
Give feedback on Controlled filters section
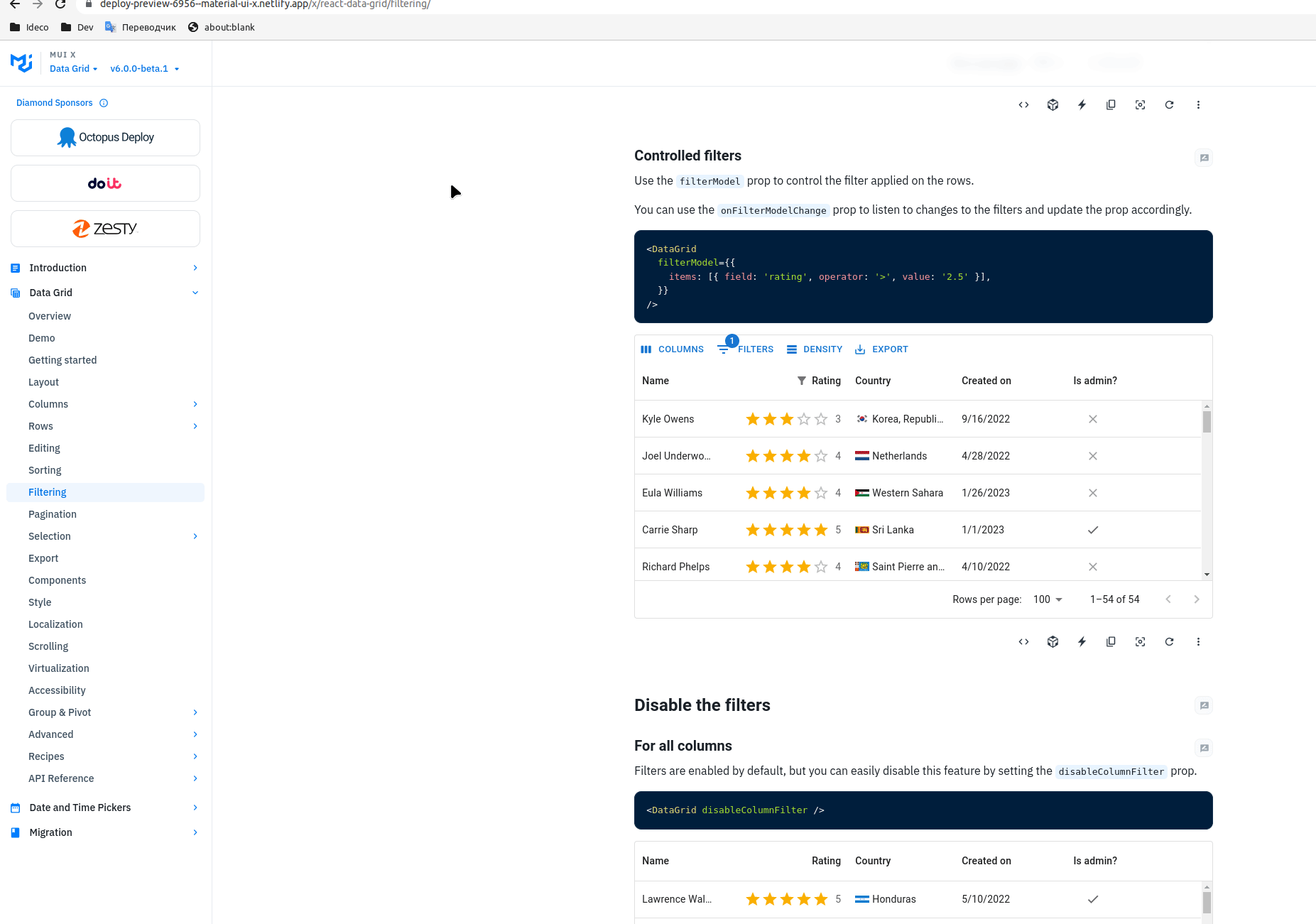[x=1204, y=158]
